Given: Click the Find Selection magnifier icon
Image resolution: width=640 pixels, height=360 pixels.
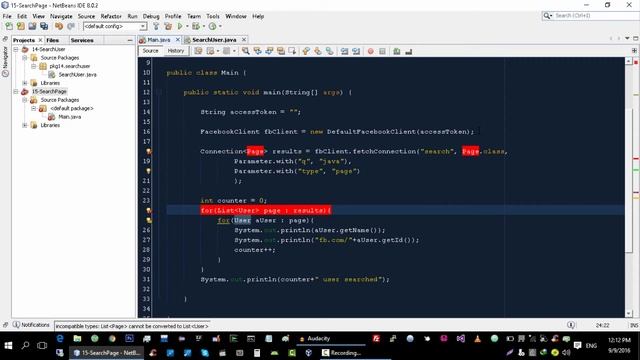Looking at the screenshot, I should coord(245,51).
